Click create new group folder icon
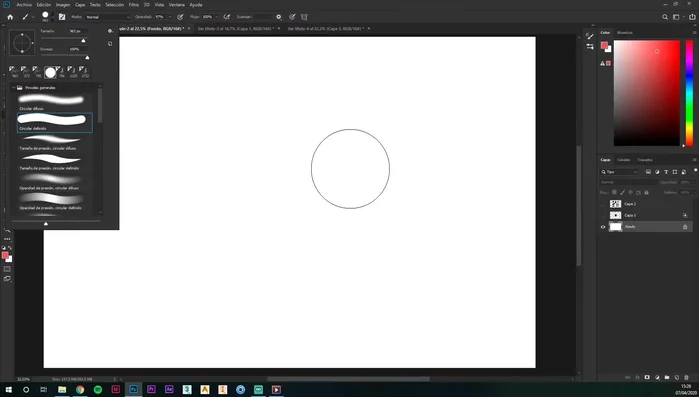Image resolution: width=699 pixels, height=397 pixels. pos(667,377)
